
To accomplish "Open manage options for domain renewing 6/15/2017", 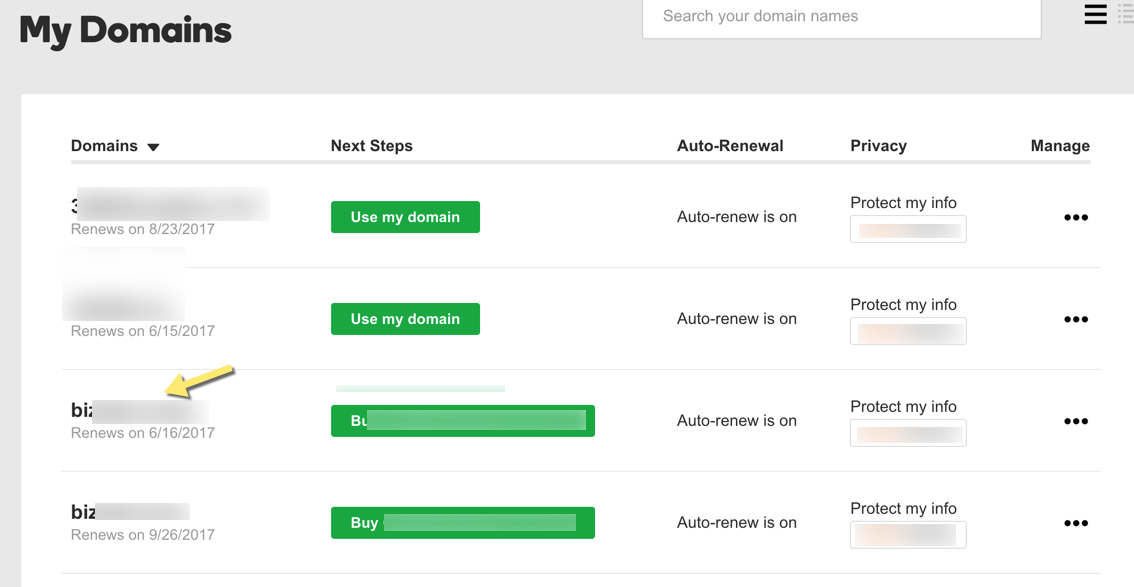I will point(1076,319).
